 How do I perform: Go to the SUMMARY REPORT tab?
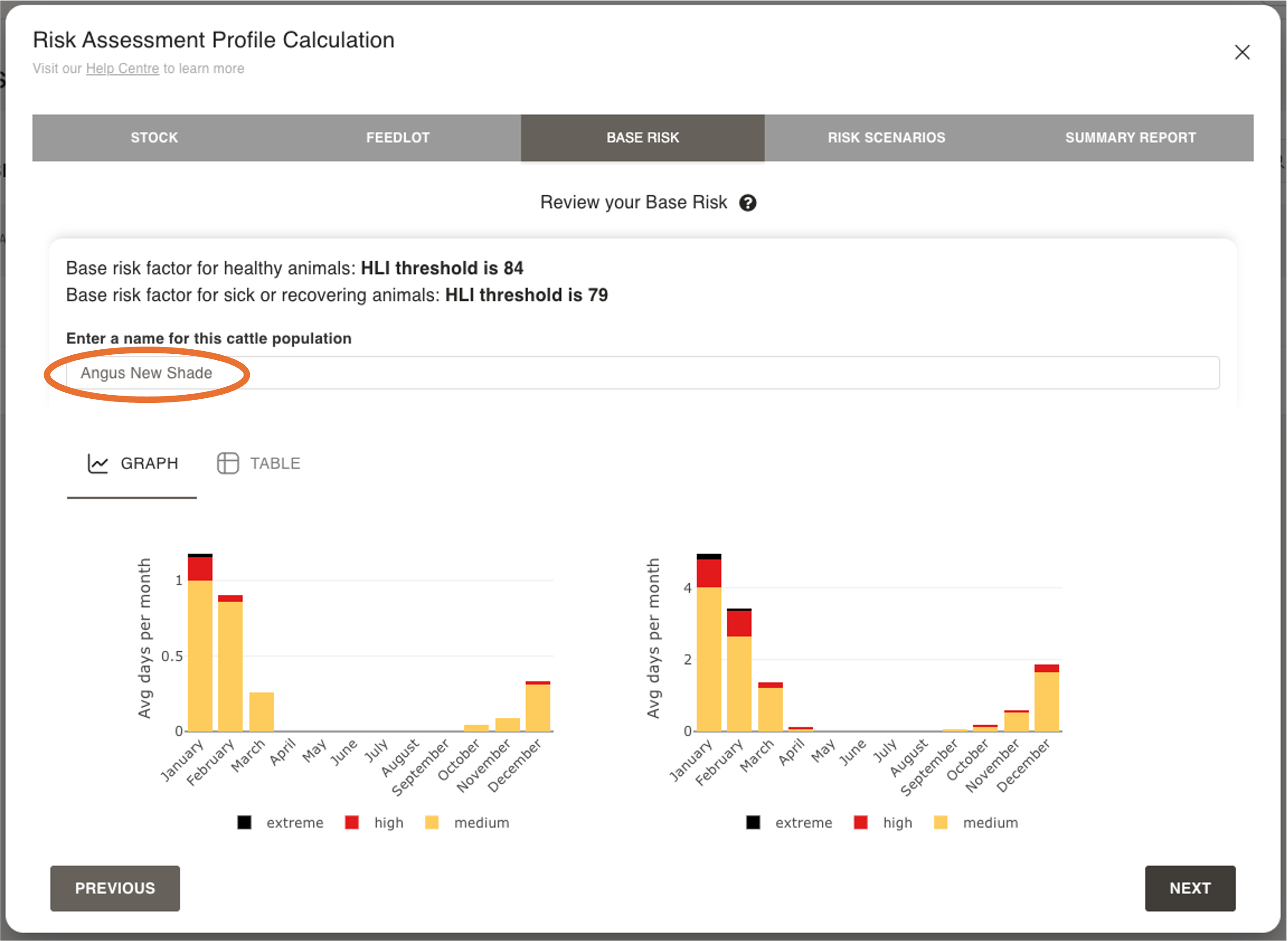[1130, 138]
